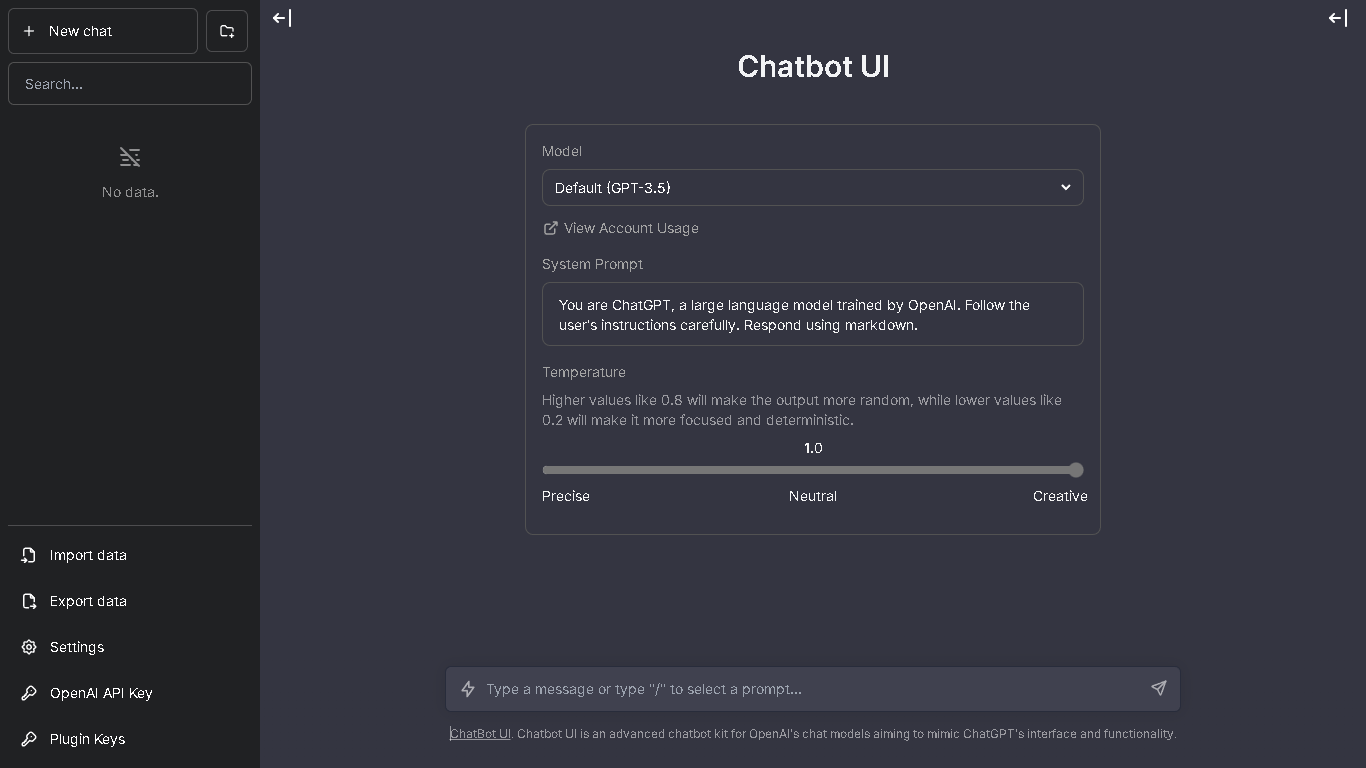Viewport: 1366px width, 768px height.
Task: Create a new folder in the sidebar
Action: [227, 31]
